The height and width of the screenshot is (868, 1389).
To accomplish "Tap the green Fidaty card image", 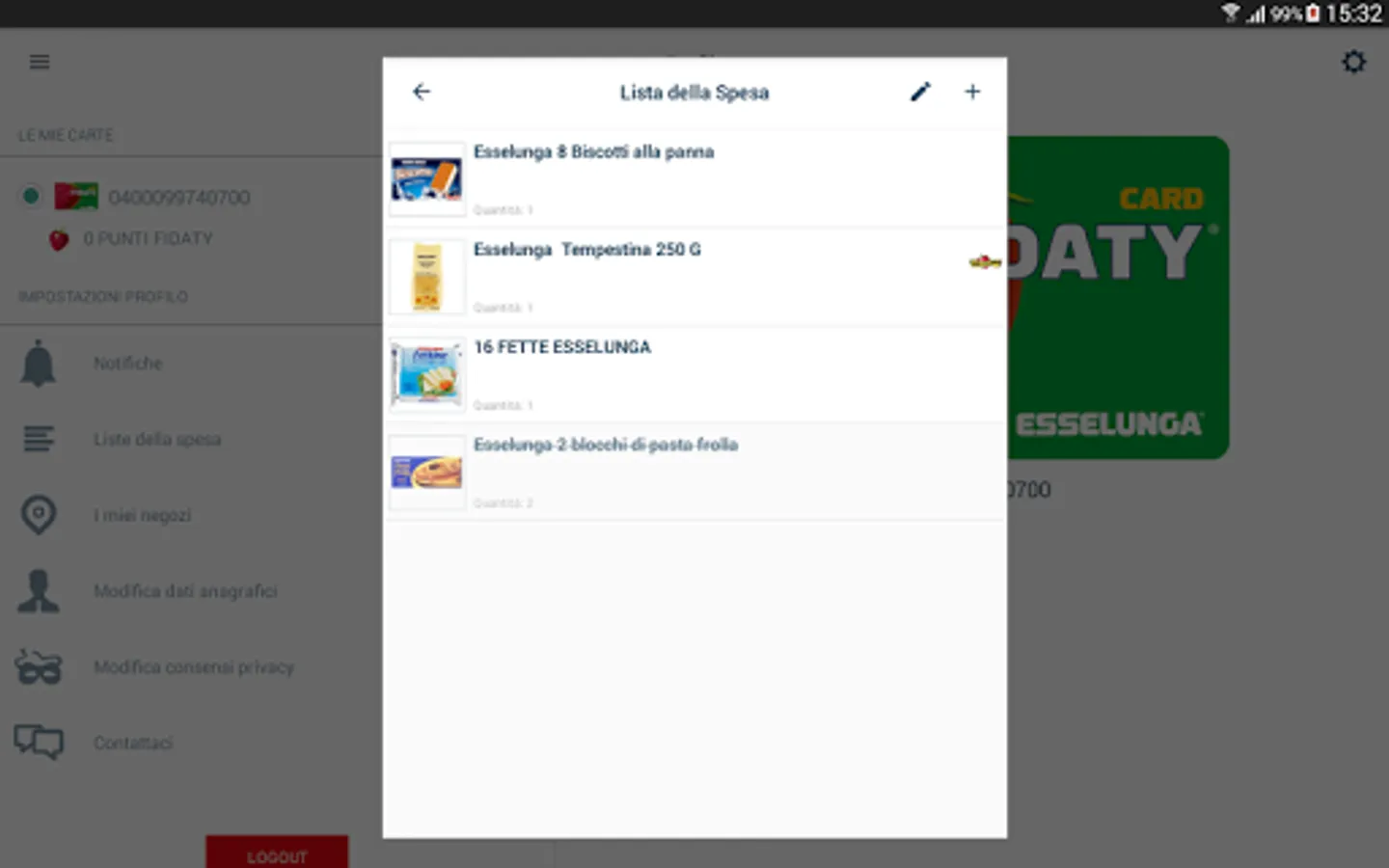I will point(1118,297).
